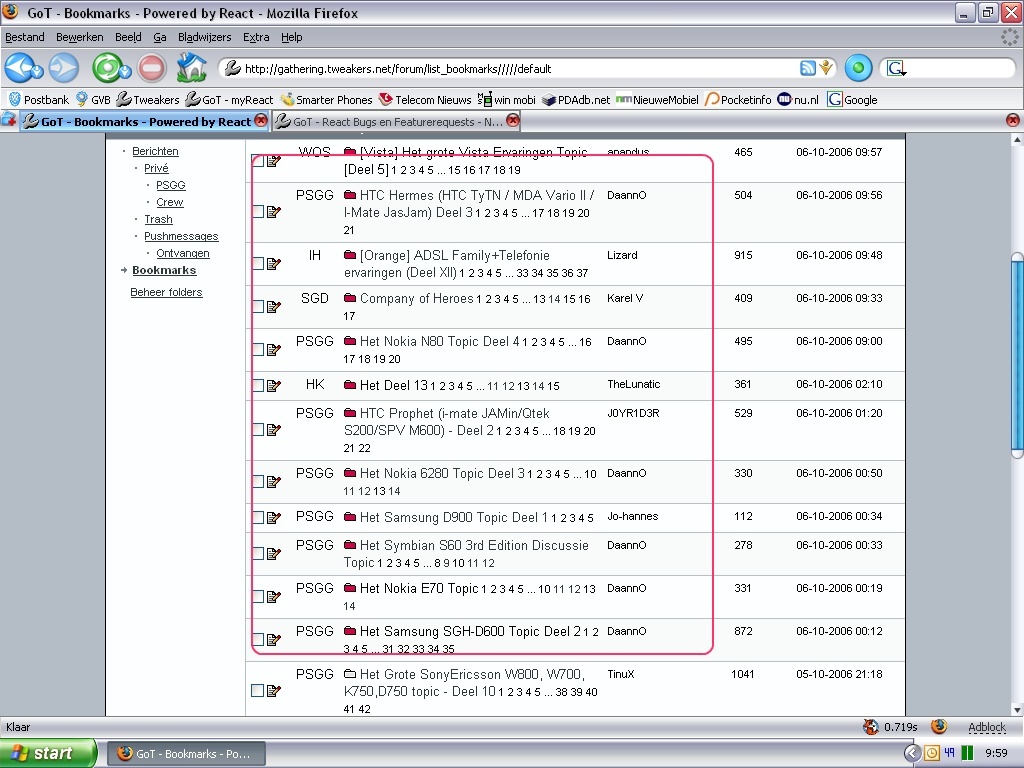Open the Postbank bookmark toolbar item
This screenshot has height=768, width=1024.
(x=39, y=99)
